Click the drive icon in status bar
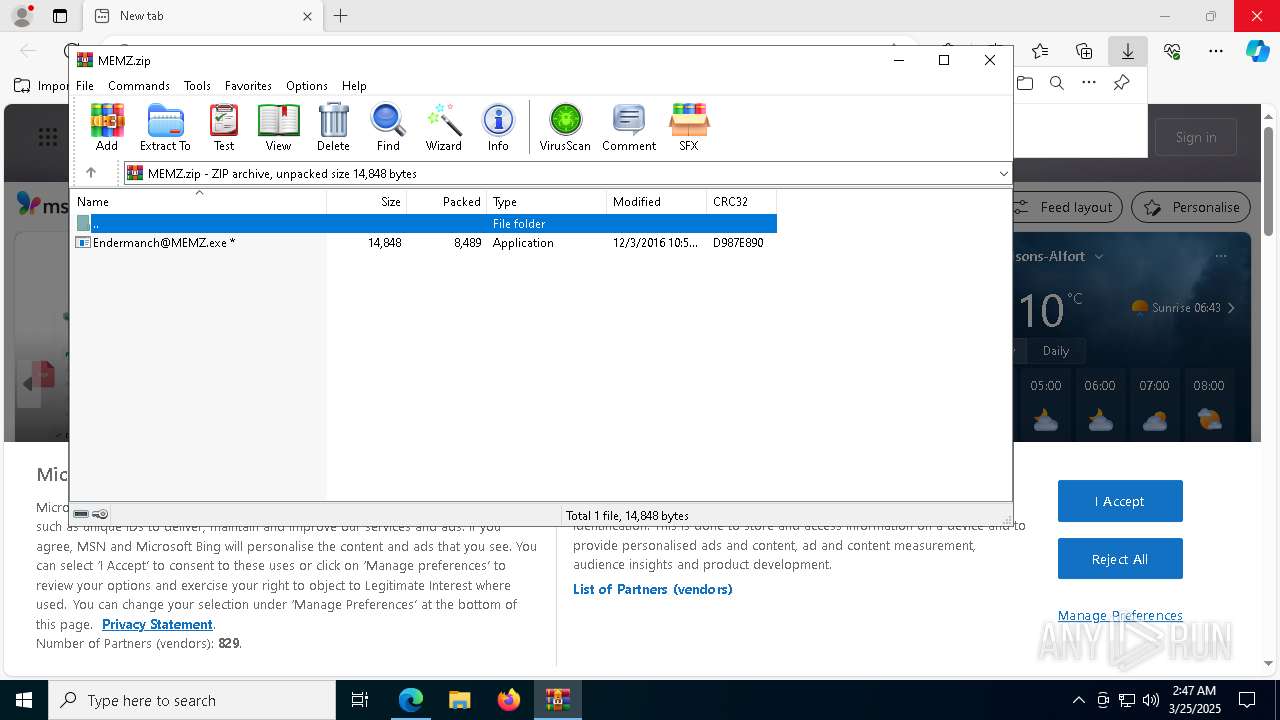This screenshot has height=720, width=1280. (x=81, y=514)
